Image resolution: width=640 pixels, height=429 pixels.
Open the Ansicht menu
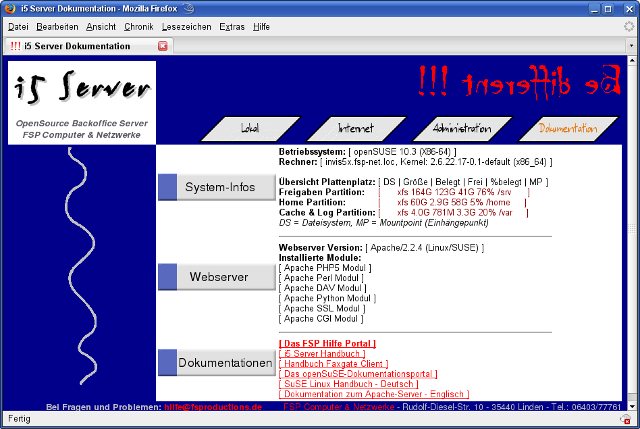coord(101,27)
